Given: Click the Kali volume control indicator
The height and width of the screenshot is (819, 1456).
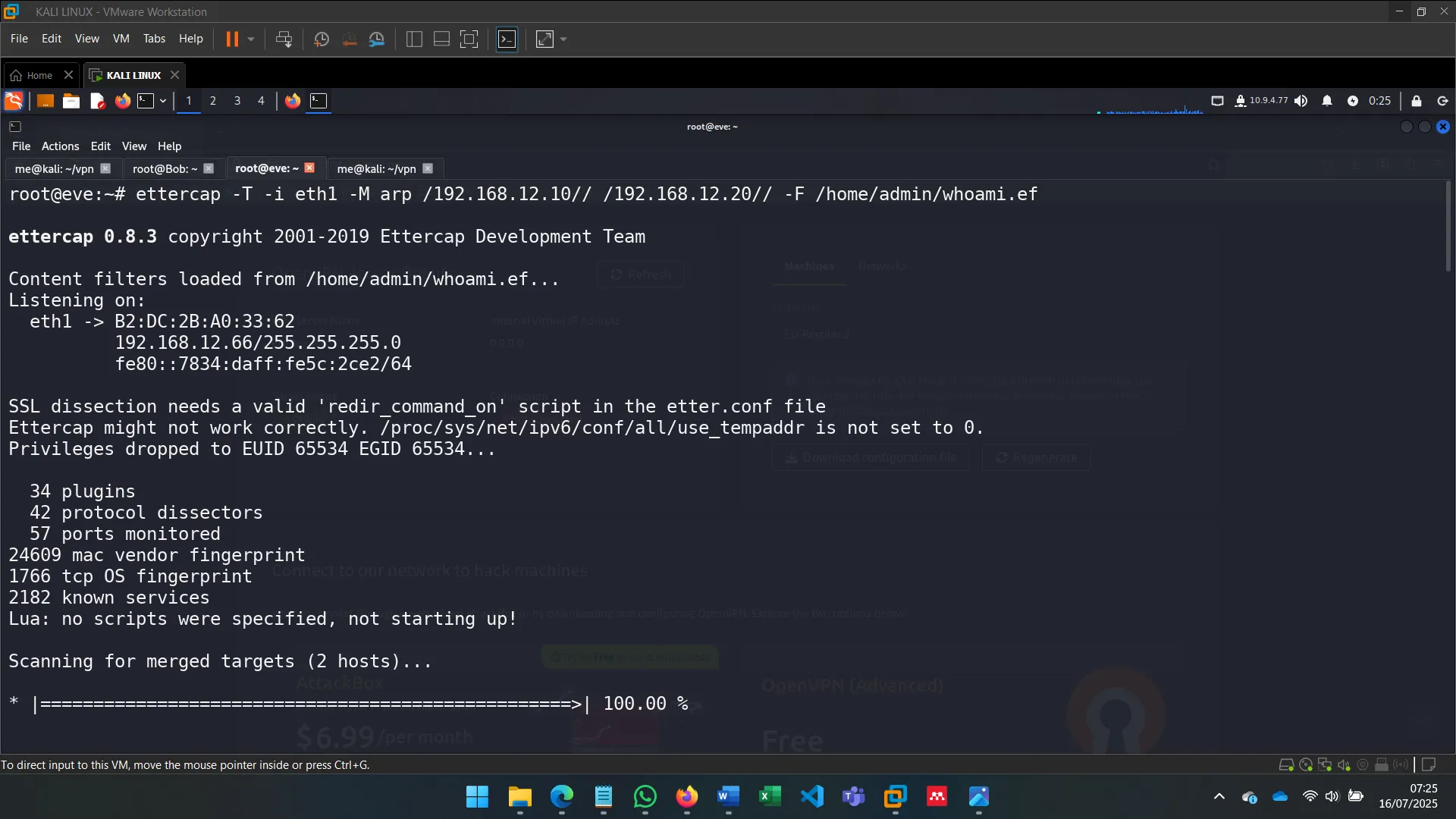Looking at the screenshot, I should [x=1302, y=100].
